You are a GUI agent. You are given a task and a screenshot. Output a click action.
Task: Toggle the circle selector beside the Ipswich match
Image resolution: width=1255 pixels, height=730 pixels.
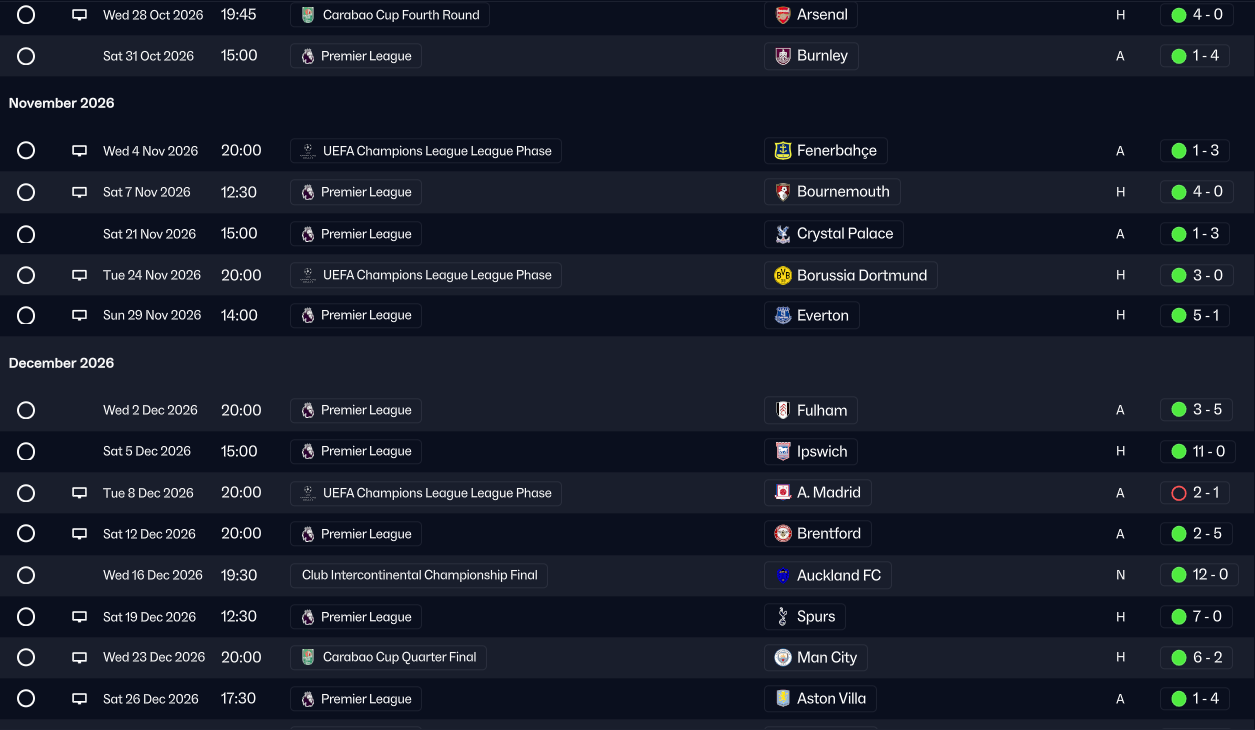pos(26,451)
